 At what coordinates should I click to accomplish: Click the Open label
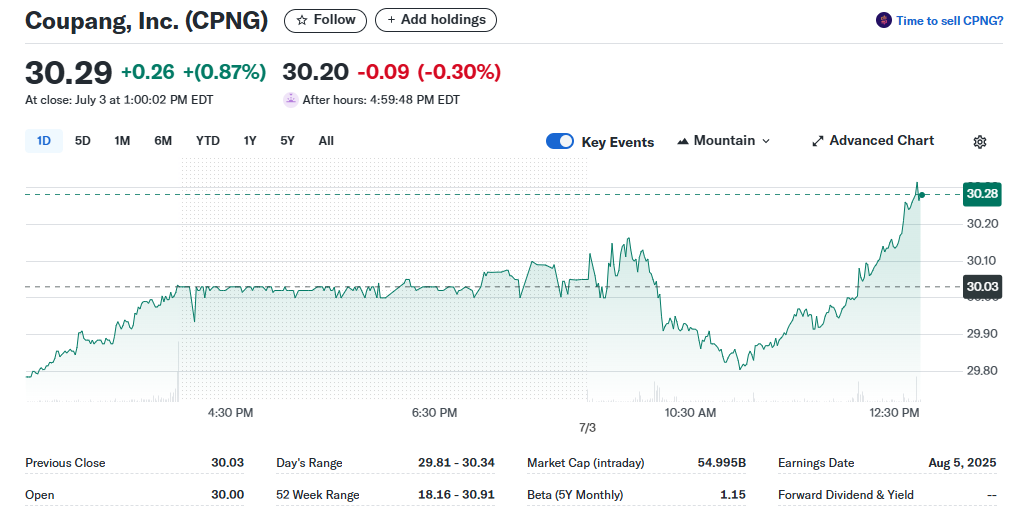(x=40, y=495)
